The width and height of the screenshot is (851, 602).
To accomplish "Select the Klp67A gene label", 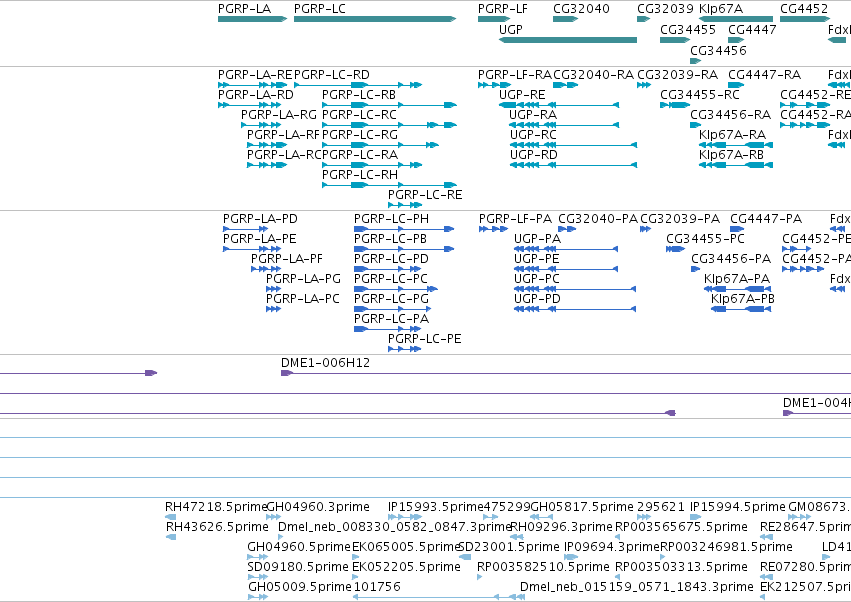I will pos(721,9).
